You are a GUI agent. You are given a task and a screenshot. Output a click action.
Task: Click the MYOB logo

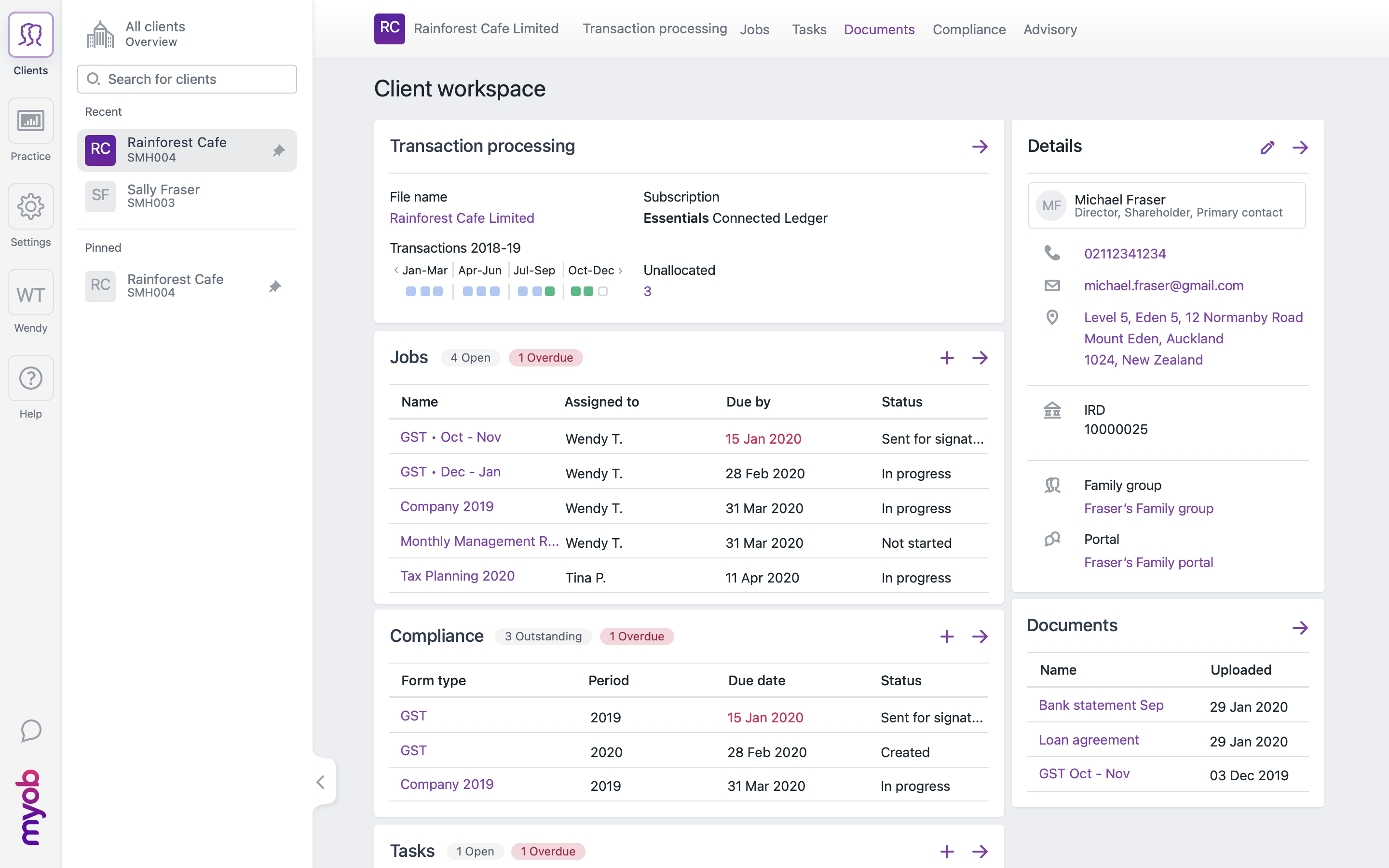pyautogui.click(x=30, y=807)
